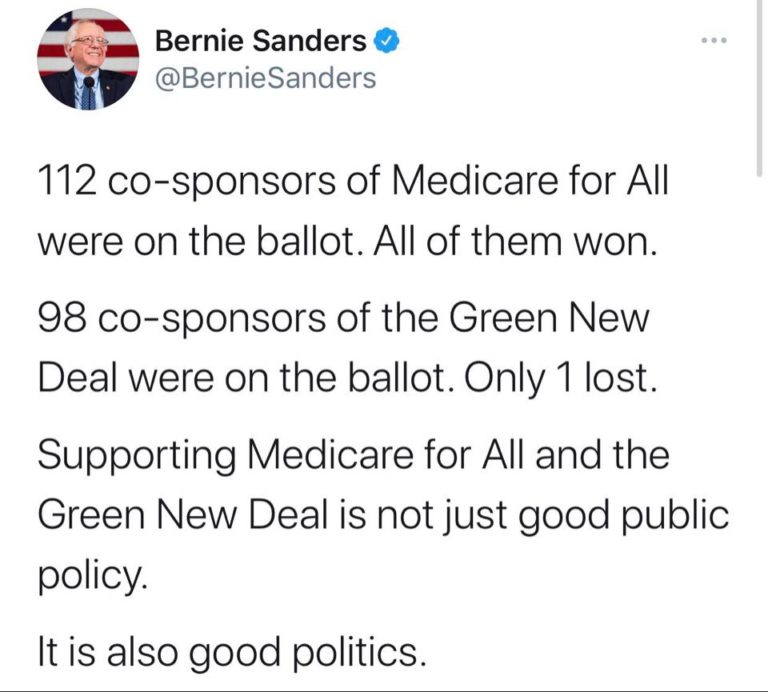Click the sentence 'All of them won.'

(515, 241)
